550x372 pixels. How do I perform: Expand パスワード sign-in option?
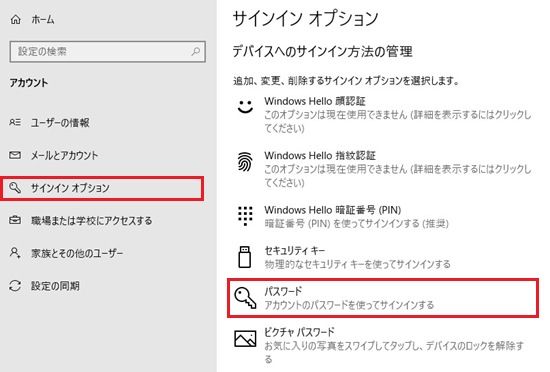click(x=383, y=298)
